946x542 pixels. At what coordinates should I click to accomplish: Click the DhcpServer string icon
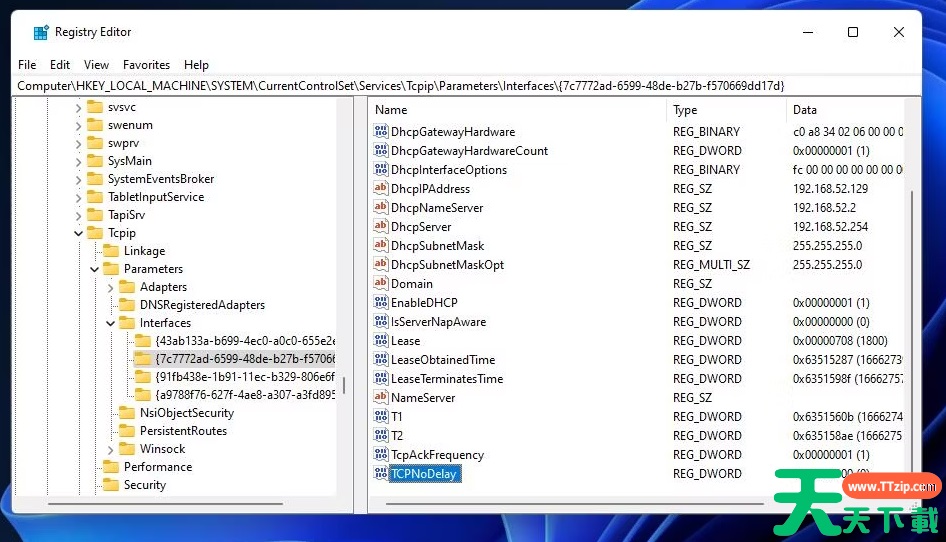coord(381,226)
